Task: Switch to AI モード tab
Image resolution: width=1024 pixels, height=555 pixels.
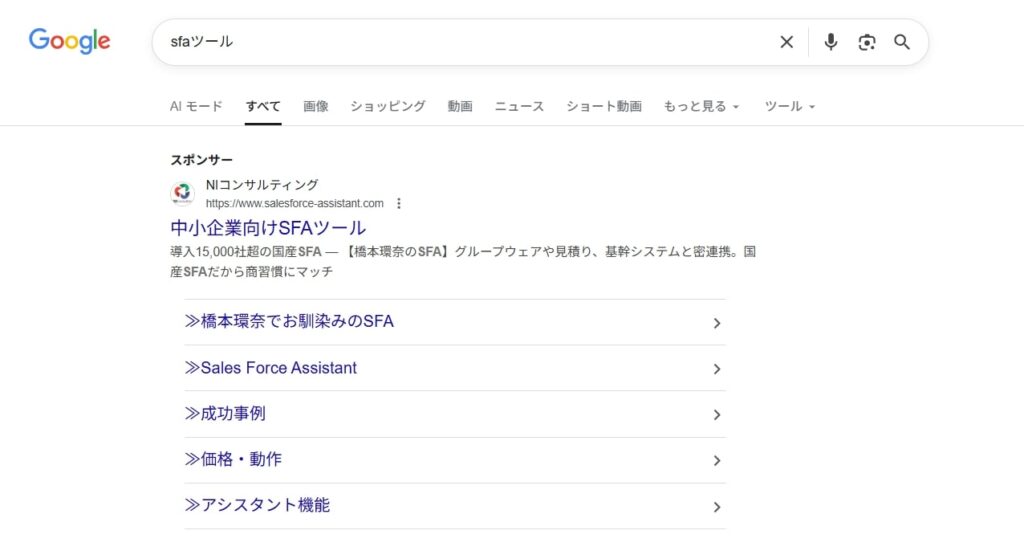Action: click(x=196, y=106)
